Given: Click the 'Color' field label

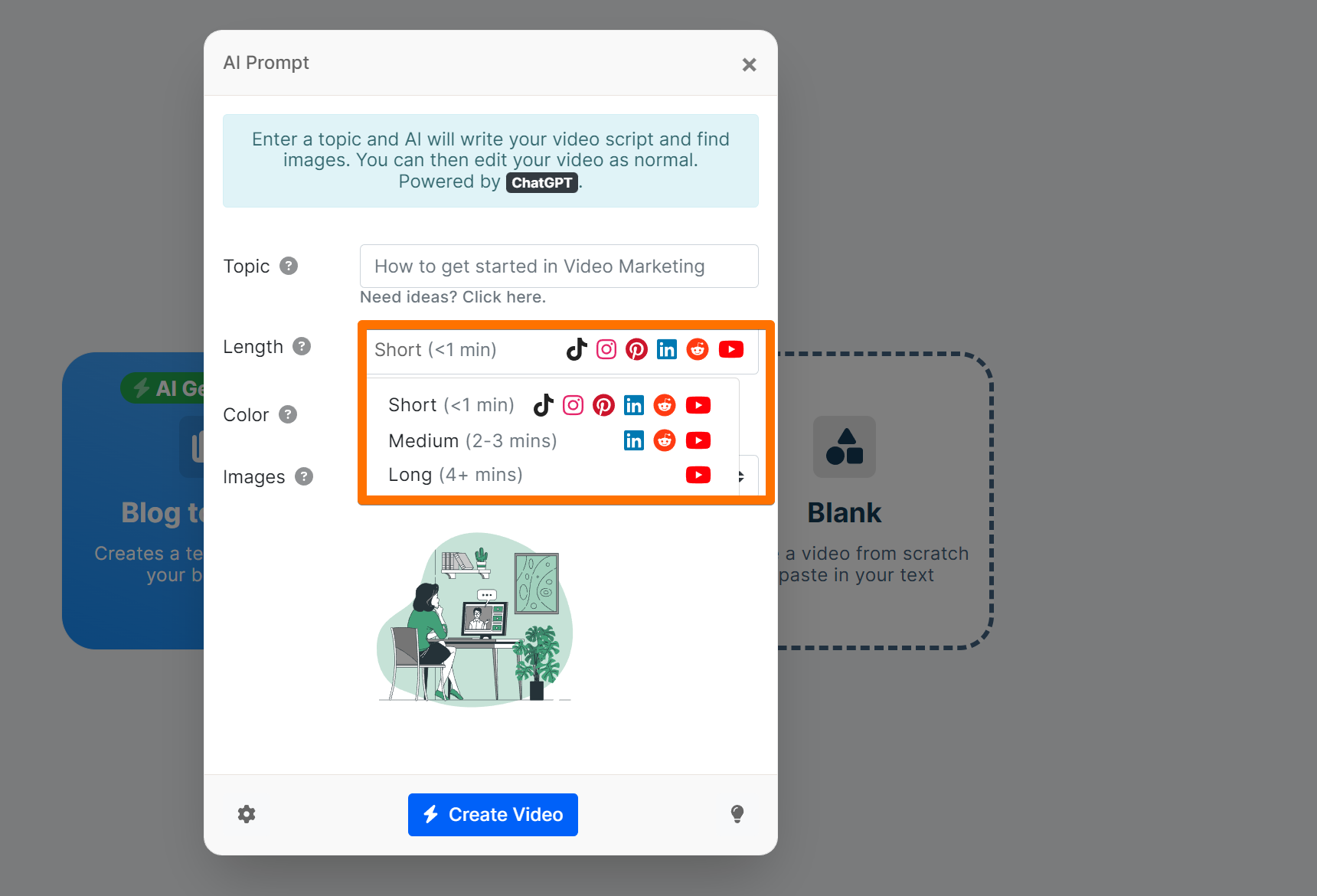Looking at the screenshot, I should [246, 415].
